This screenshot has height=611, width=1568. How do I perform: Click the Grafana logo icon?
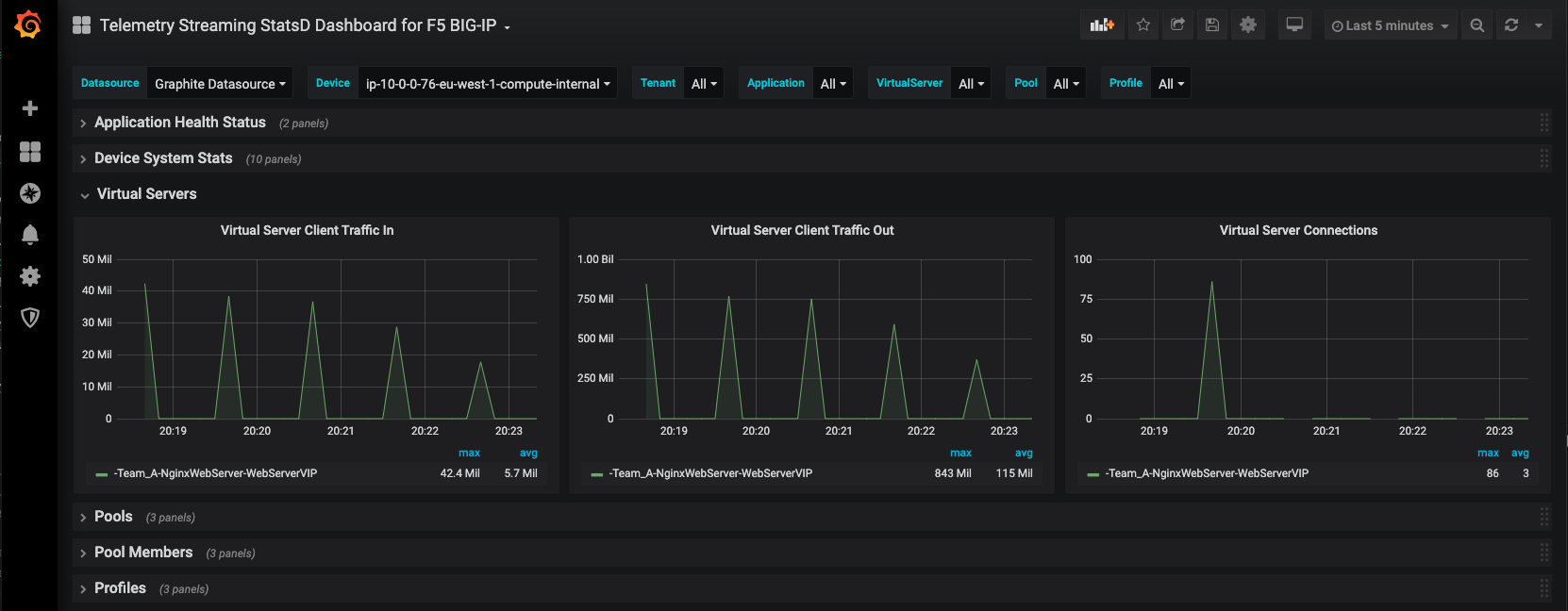click(x=28, y=25)
